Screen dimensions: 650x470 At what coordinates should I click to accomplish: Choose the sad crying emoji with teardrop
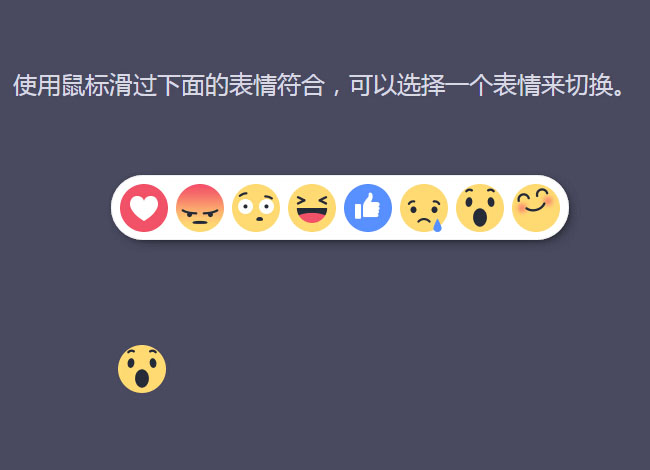(x=424, y=208)
